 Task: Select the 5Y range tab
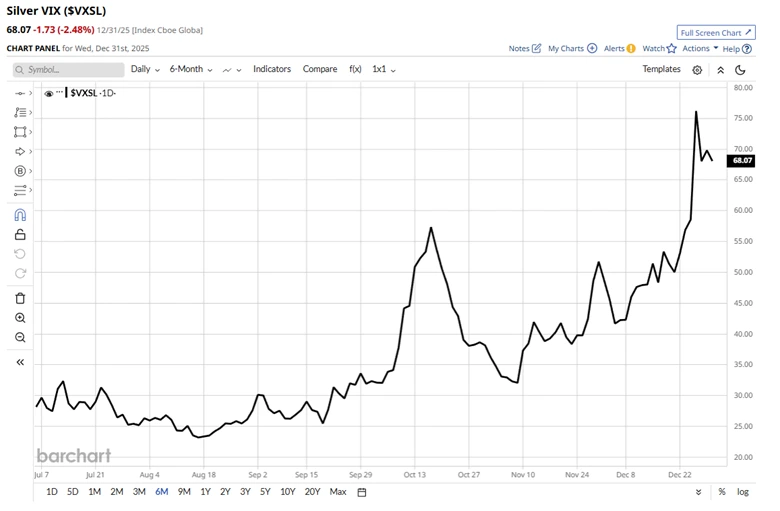pyautogui.click(x=265, y=492)
